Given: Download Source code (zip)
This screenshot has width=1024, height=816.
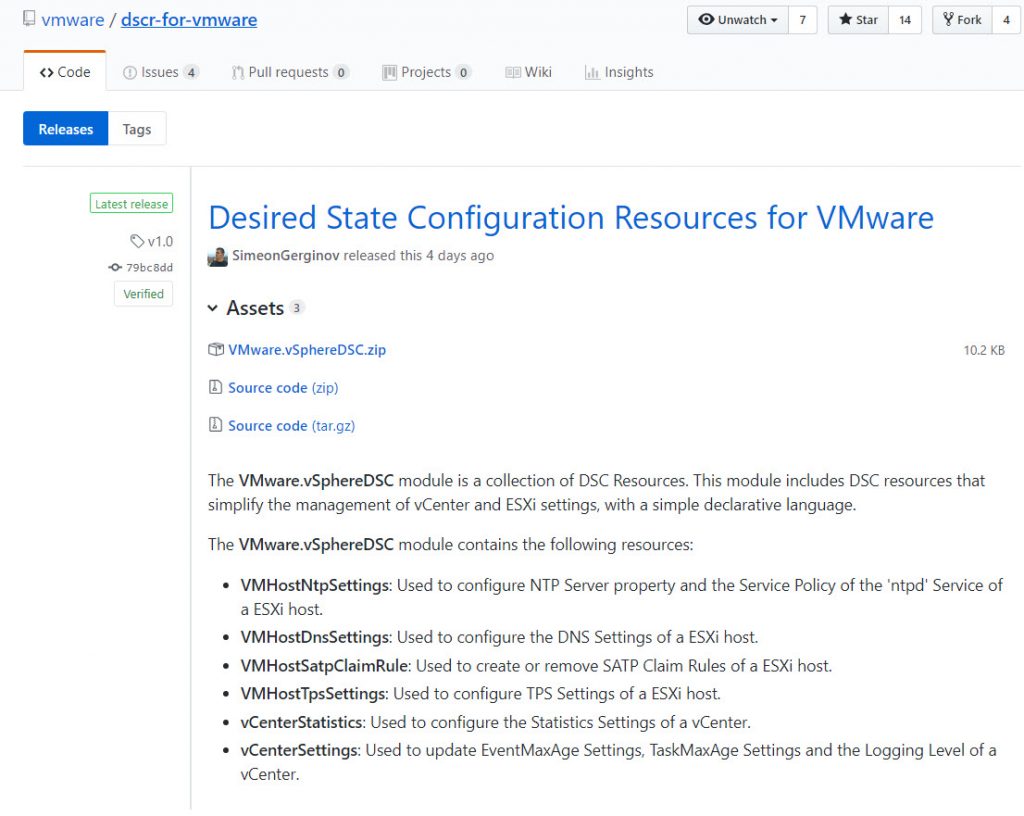Looking at the screenshot, I should [283, 388].
